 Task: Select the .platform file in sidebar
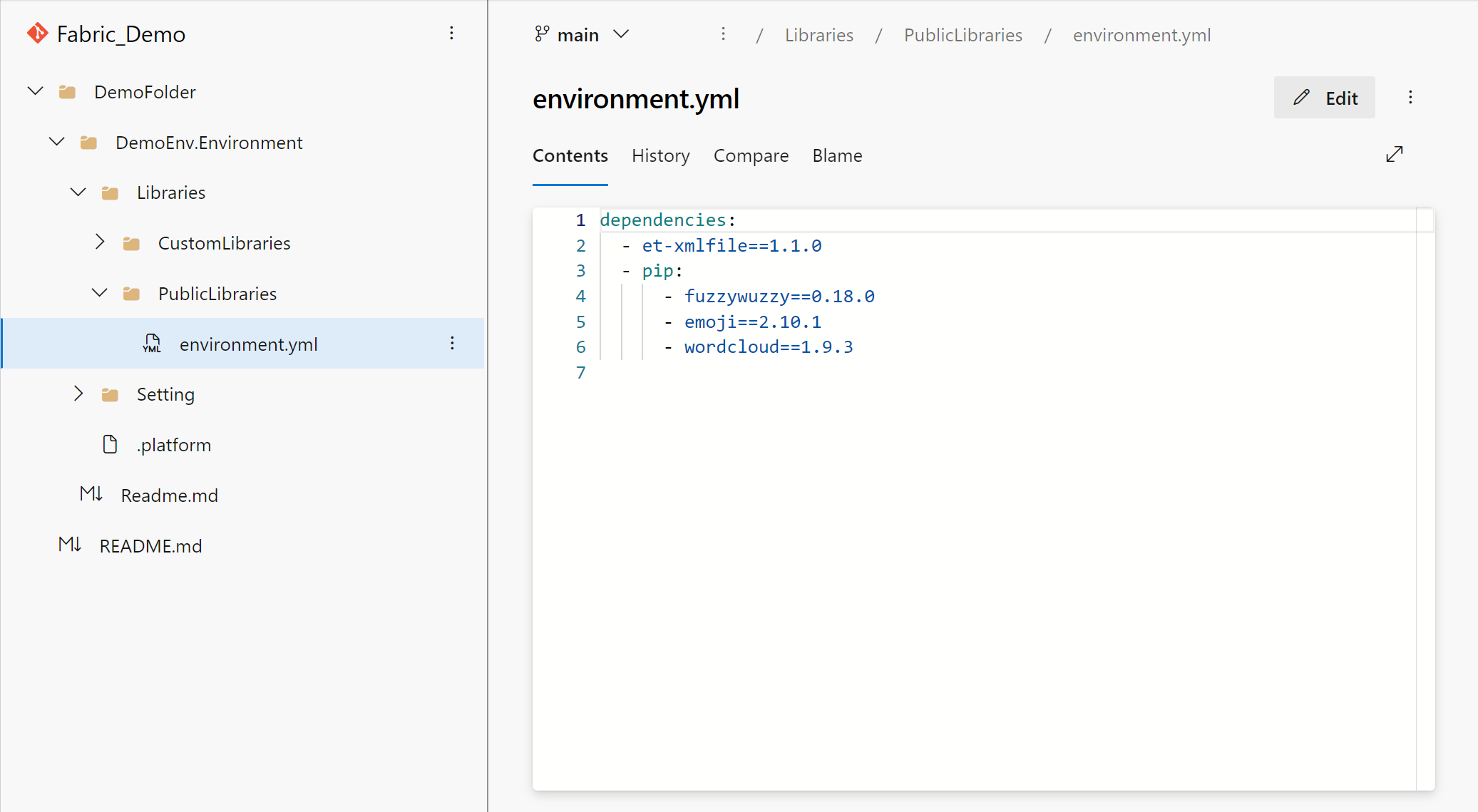173,444
